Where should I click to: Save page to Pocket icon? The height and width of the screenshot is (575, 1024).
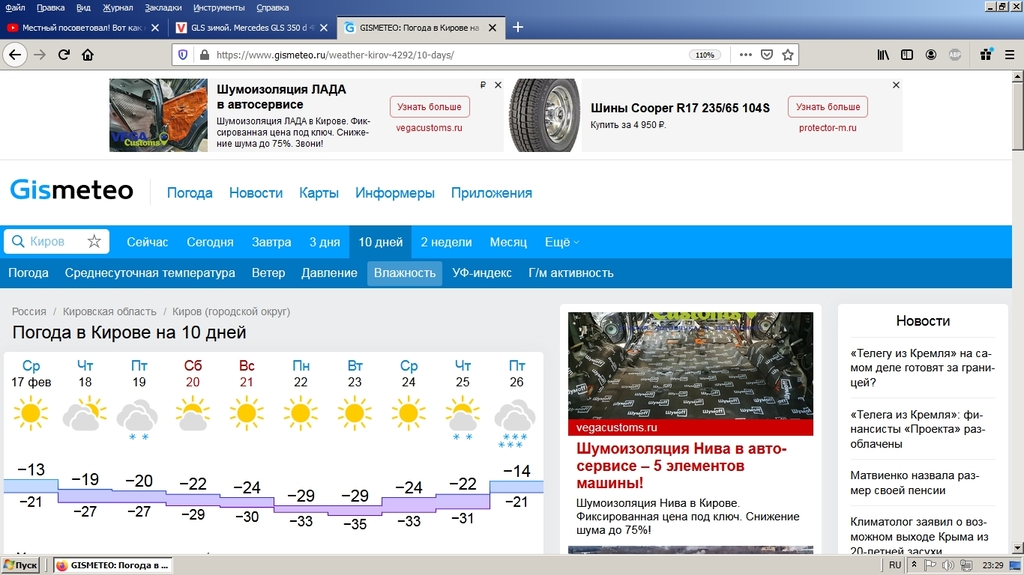(x=767, y=55)
